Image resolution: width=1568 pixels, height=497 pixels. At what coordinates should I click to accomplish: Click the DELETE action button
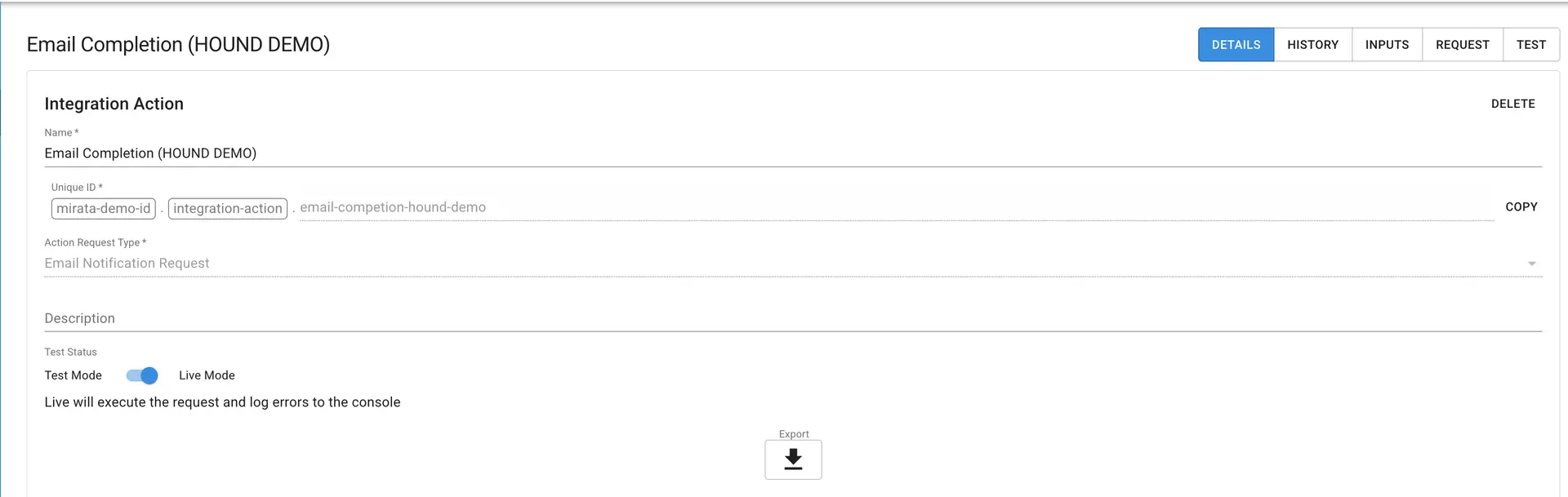(x=1512, y=104)
